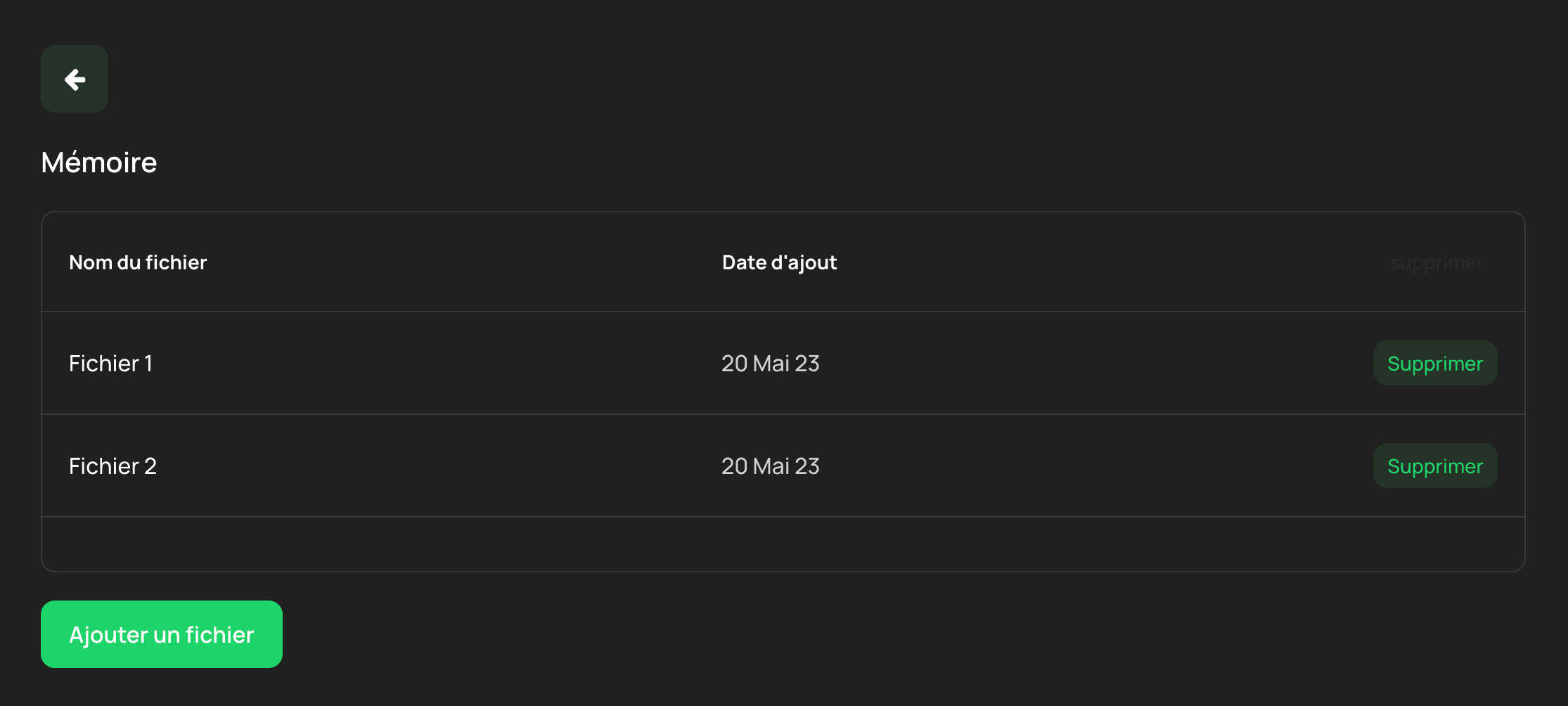The width and height of the screenshot is (1568, 706).
Task: Select the Fichier 1 file name
Action: (x=110, y=364)
